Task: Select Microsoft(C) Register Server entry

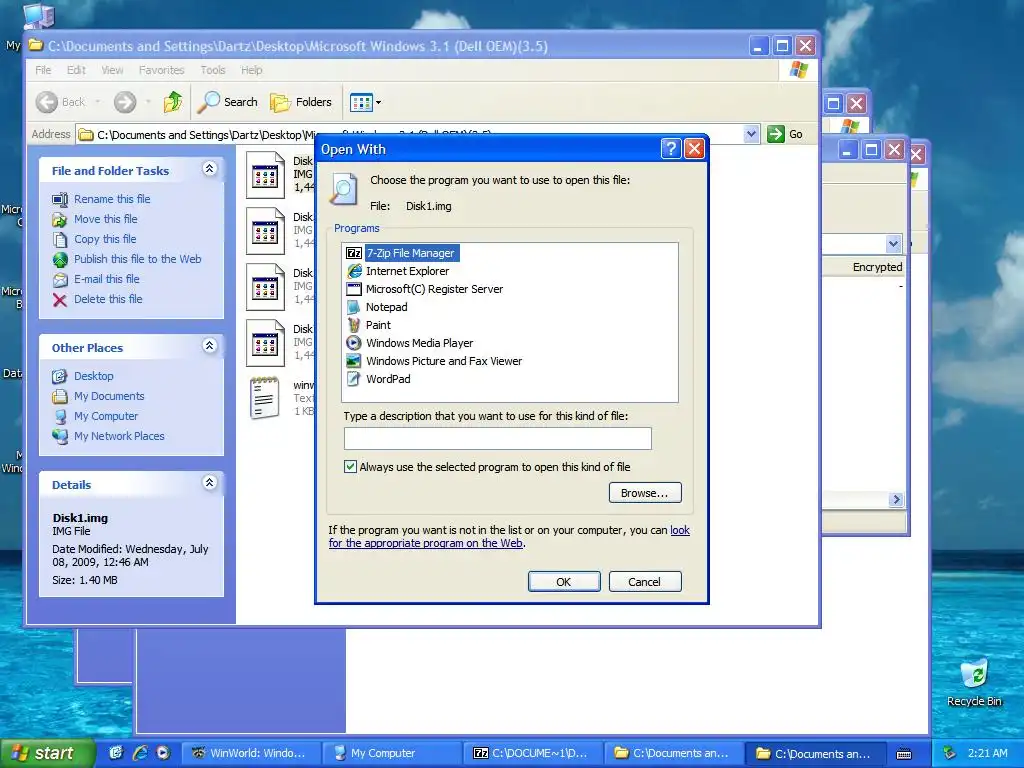Action: pyautogui.click(x=425, y=289)
